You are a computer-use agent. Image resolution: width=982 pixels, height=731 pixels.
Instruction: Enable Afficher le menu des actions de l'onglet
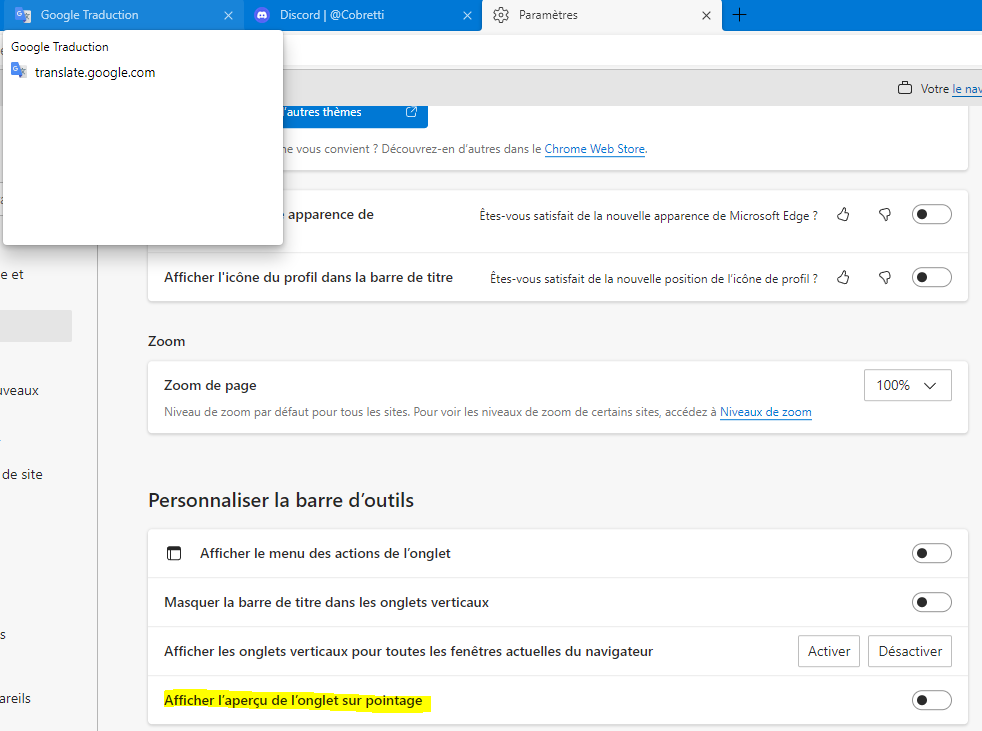click(931, 552)
